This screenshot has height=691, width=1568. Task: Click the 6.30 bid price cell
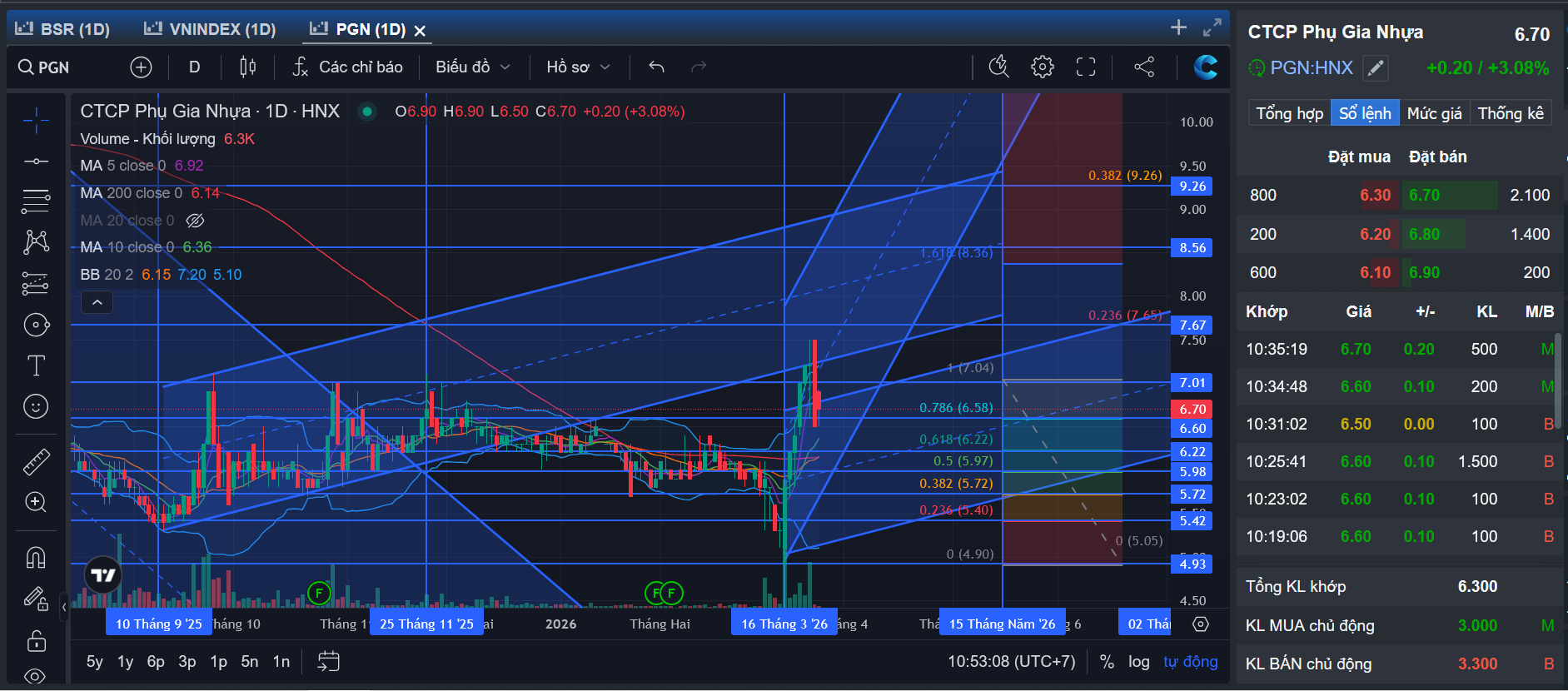click(1376, 195)
